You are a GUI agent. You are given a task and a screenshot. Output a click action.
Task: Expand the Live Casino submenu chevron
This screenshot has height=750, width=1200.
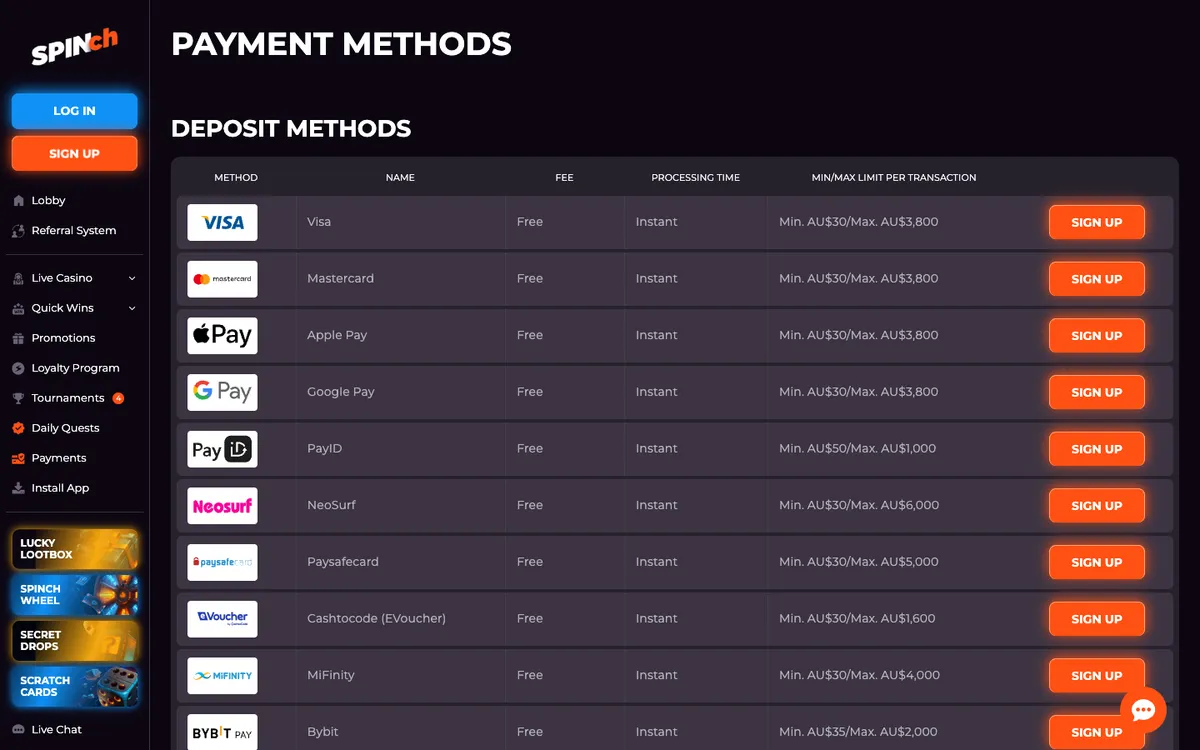point(132,279)
